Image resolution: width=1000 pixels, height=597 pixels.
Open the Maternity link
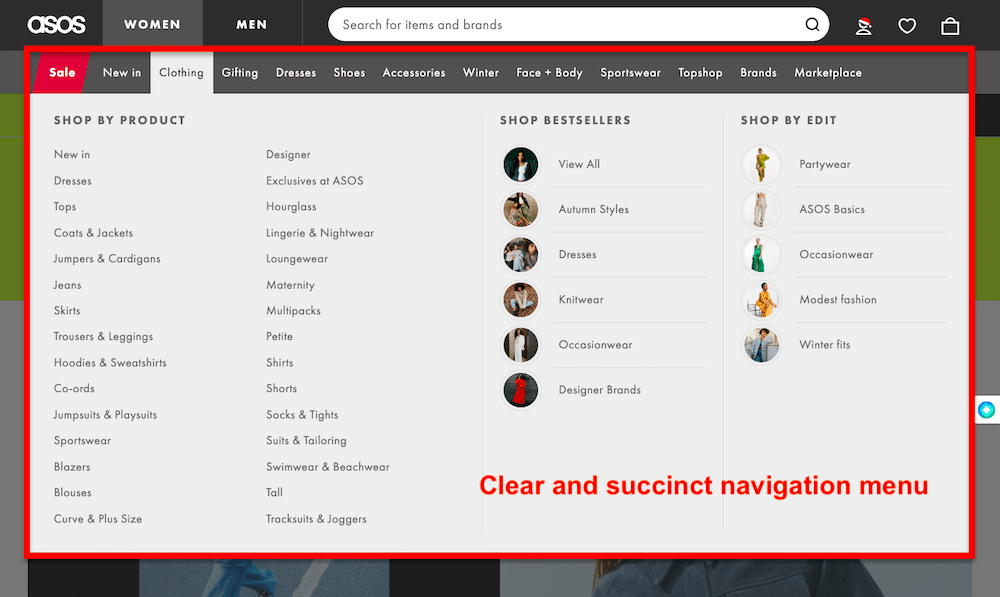pos(290,285)
